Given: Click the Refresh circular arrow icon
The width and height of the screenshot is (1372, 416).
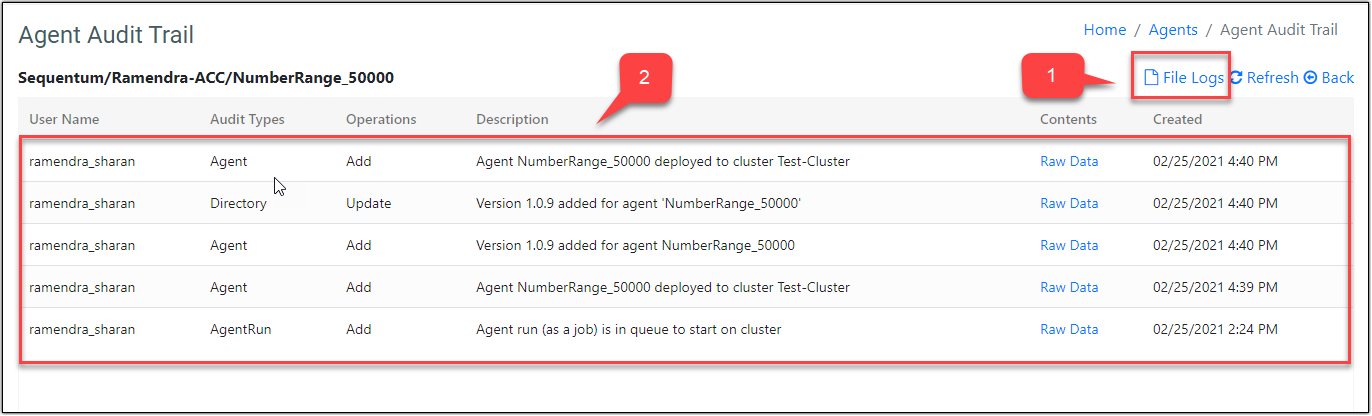Looking at the screenshot, I should [x=1236, y=78].
